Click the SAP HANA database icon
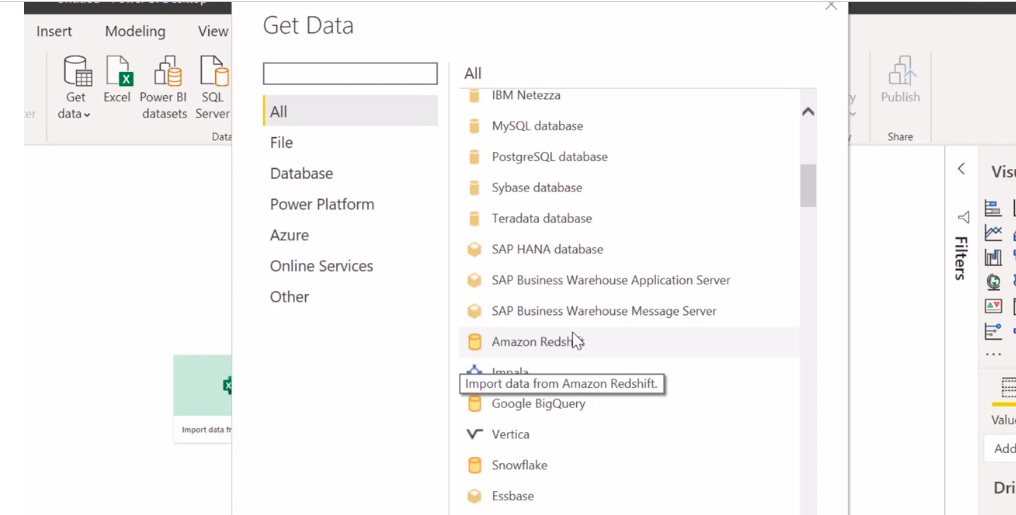Image resolution: width=1016 pixels, height=515 pixels. (x=474, y=249)
